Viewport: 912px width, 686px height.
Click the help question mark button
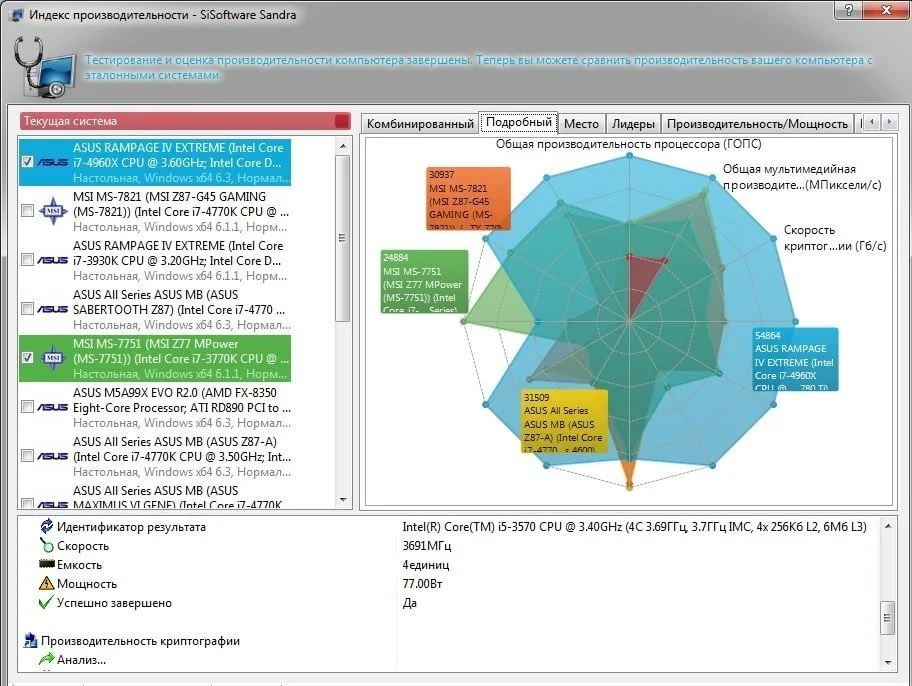pos(849,9)
